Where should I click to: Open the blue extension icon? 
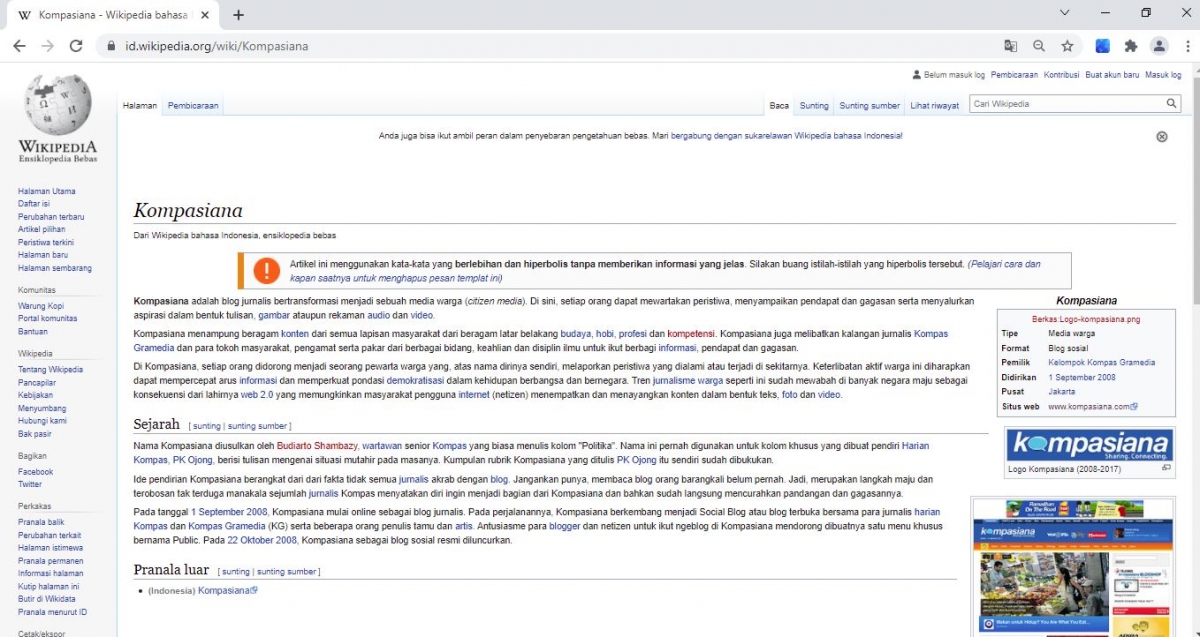click(1102, 46)
